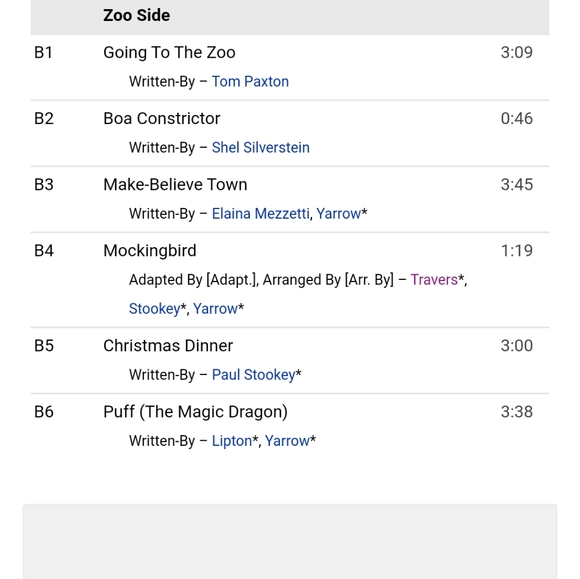Open the Lipton writer link

pos(232,441)
